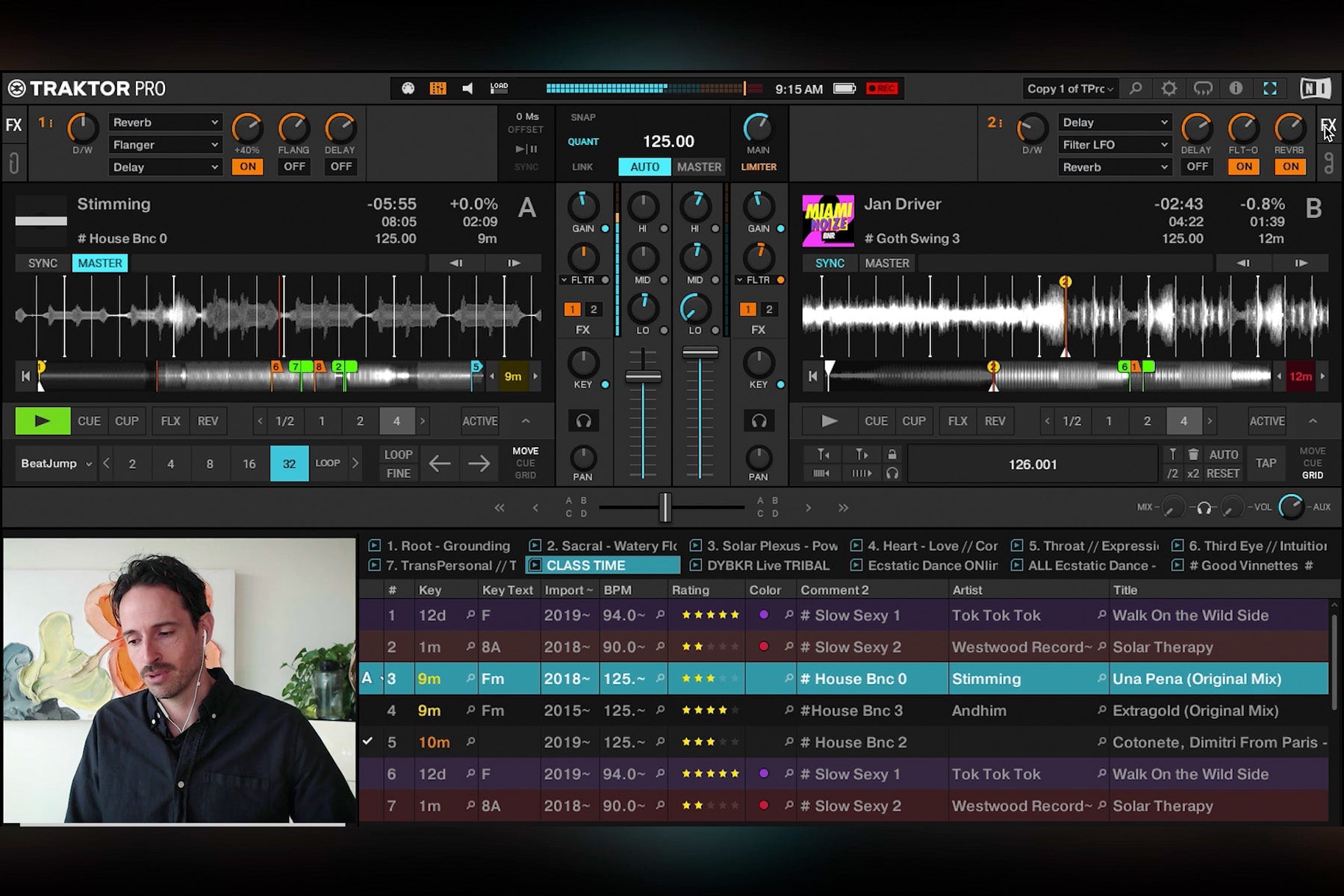
Task: Open the Reverb effect selector dropdown
Action: coord(165,122)
